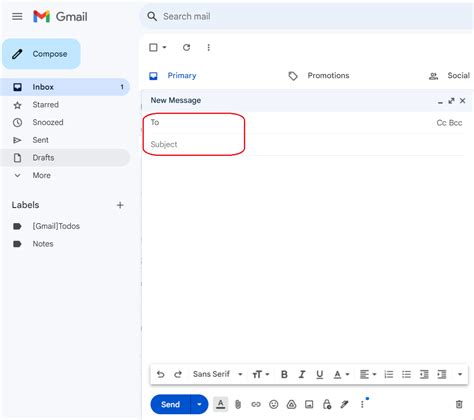Insert a bulleted list
The height and width of the screenshot is (420, 474).
[x=406, y=375]
